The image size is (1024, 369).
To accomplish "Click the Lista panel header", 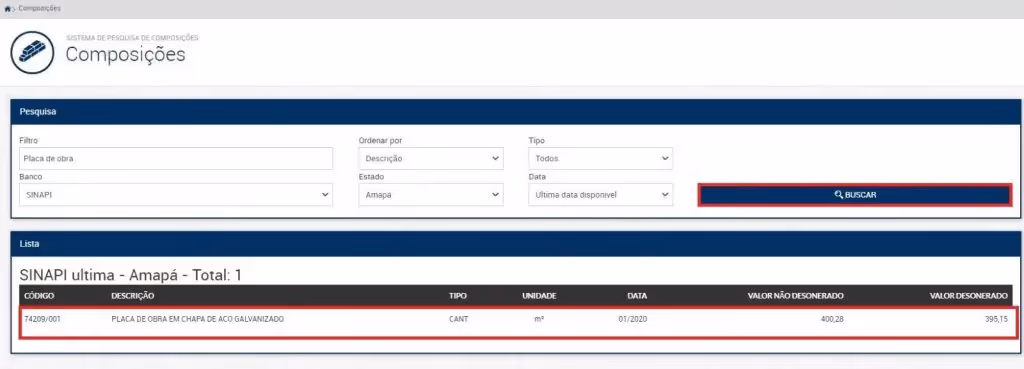I will [x=515, y=244].
